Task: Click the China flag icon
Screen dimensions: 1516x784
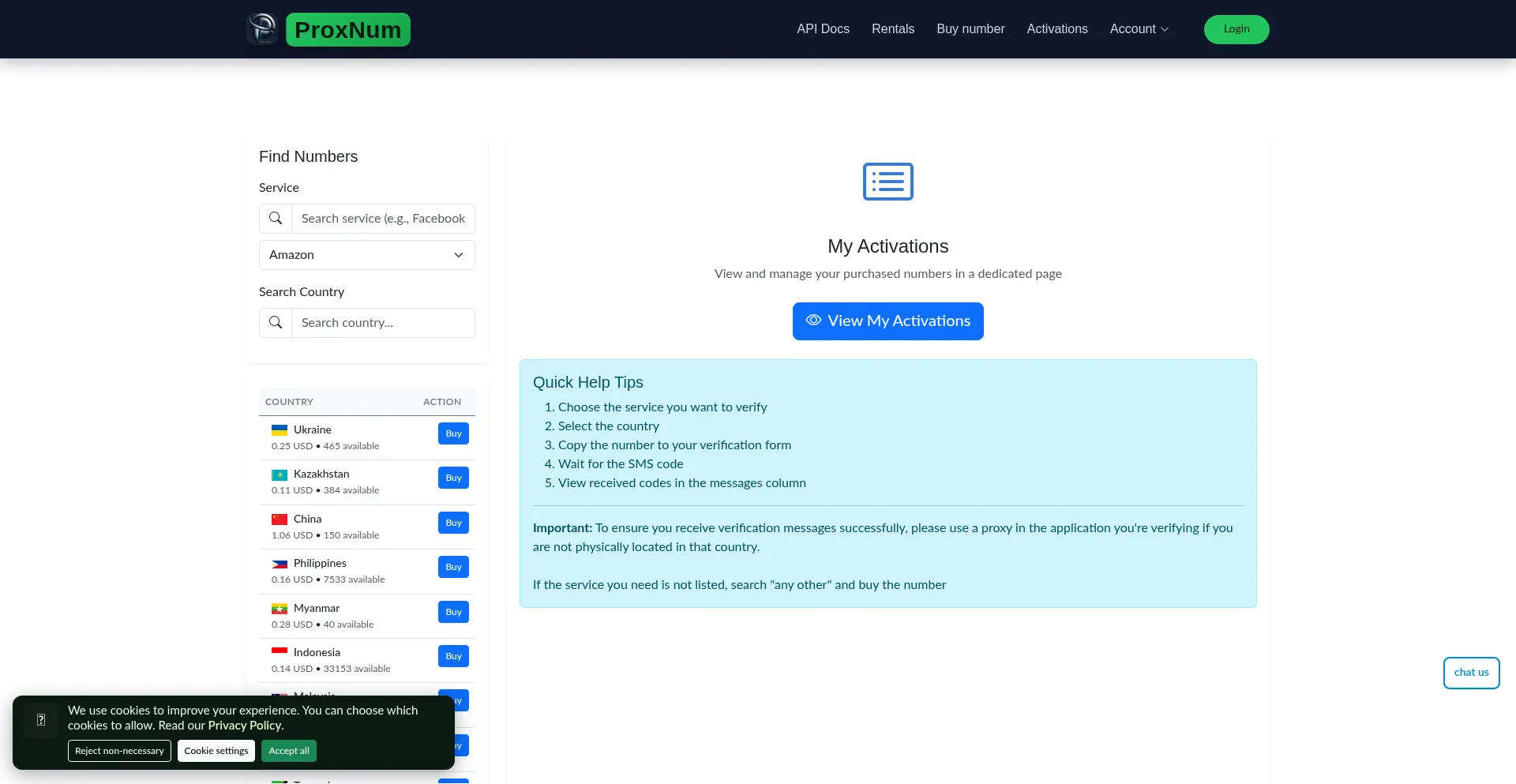Action: coord(280,520)
